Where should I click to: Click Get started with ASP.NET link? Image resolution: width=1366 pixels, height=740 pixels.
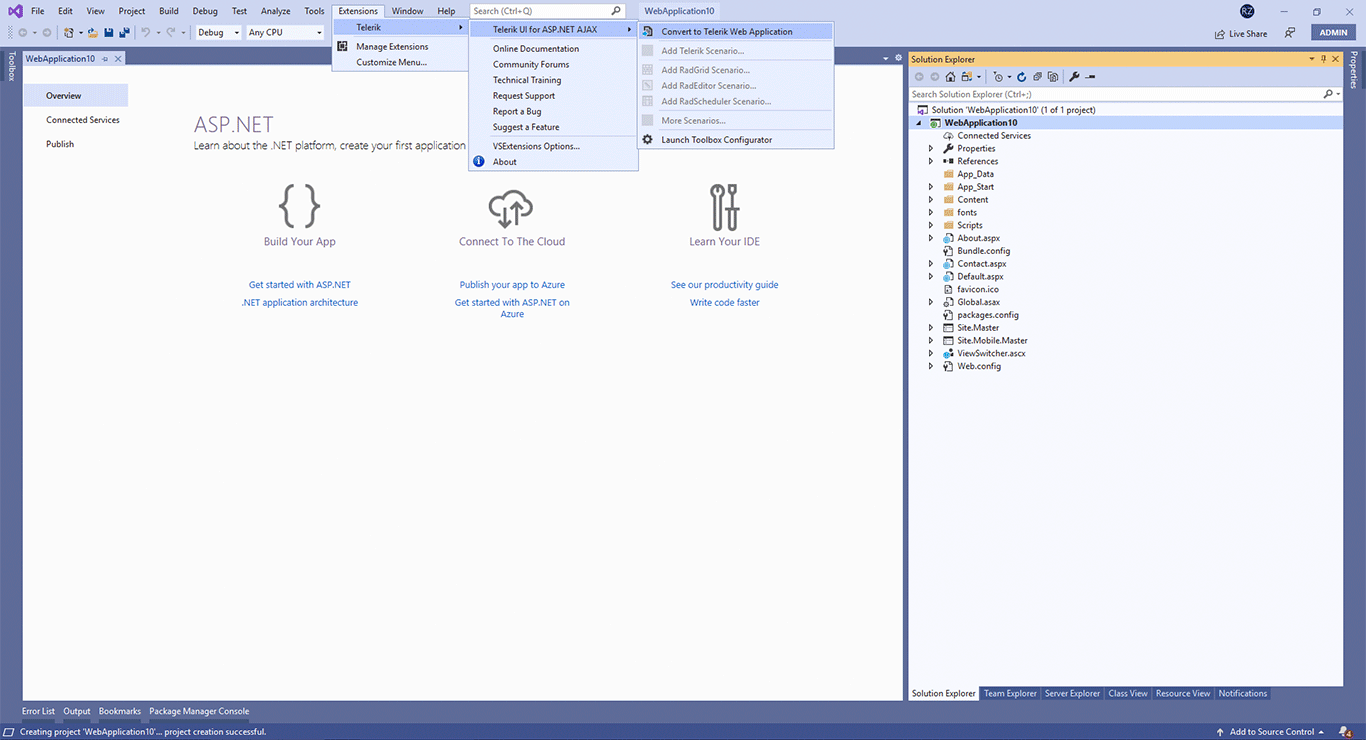tap(299, 284)
